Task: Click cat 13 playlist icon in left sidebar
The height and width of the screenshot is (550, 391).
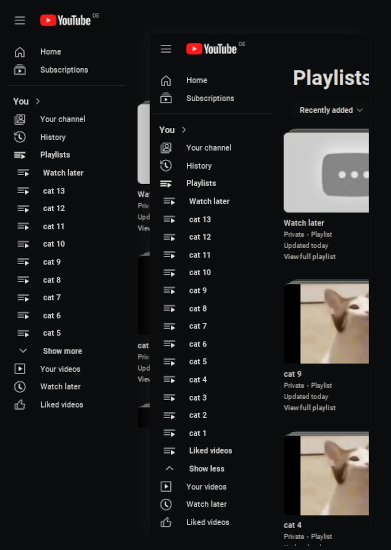Action: pos(23,191)
